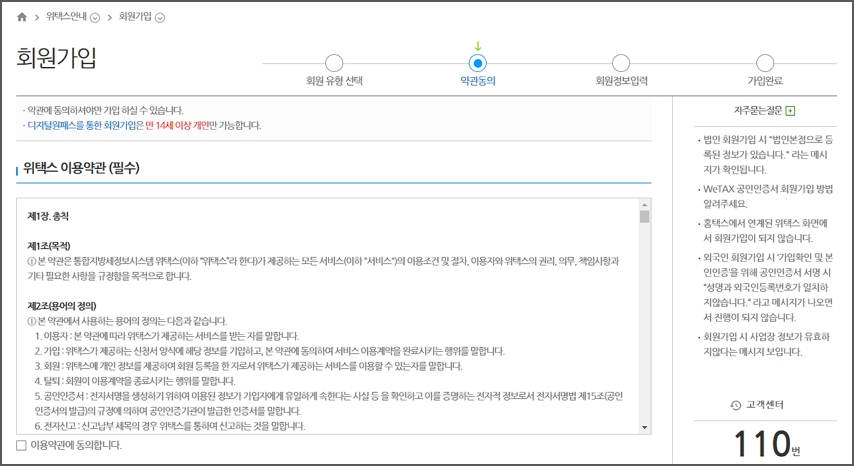
Task: Click the '3. 회원' definition line
Action: coord(248,366)
